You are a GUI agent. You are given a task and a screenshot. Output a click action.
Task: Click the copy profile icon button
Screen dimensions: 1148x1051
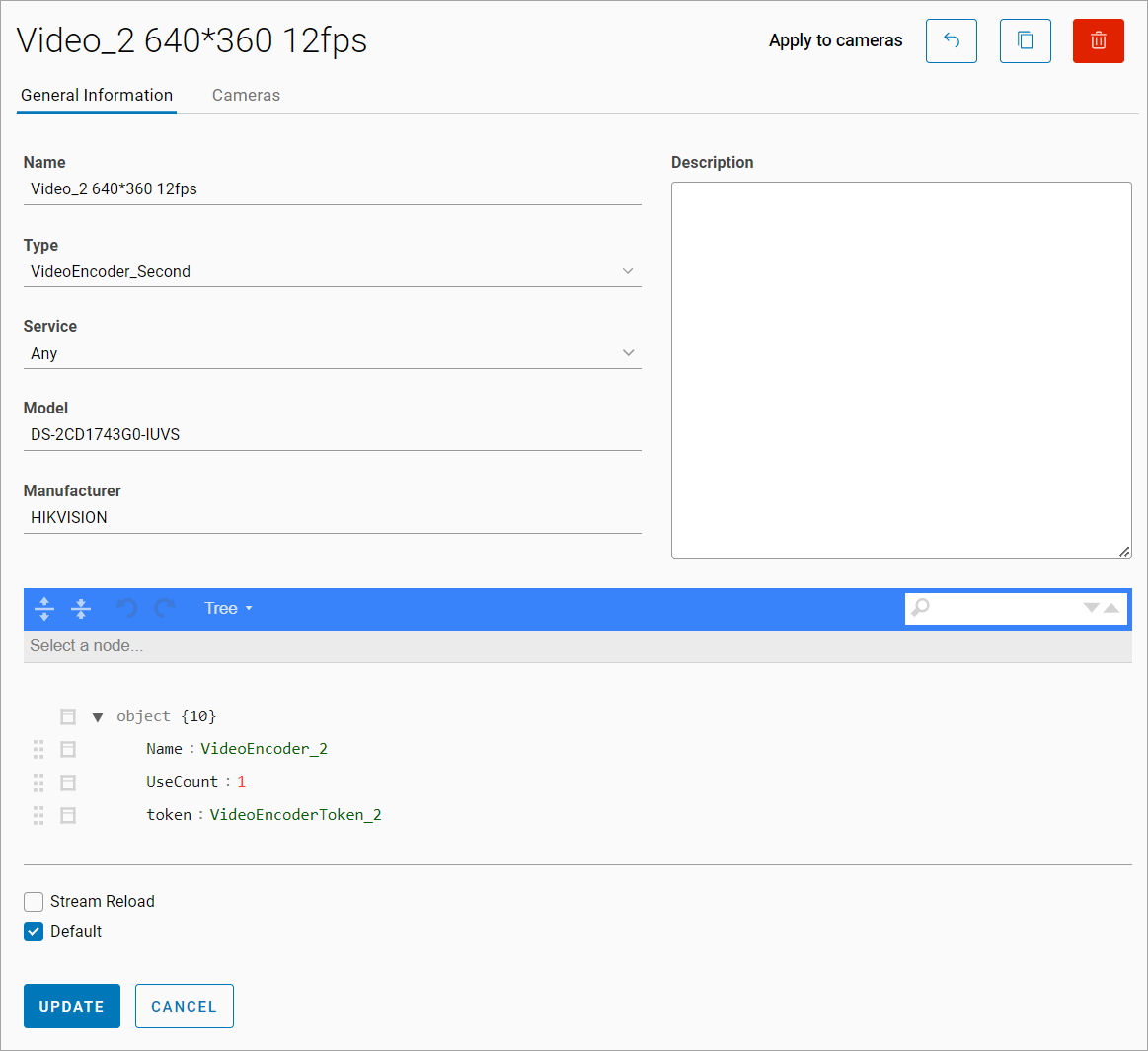click(x=1025, y=41)
